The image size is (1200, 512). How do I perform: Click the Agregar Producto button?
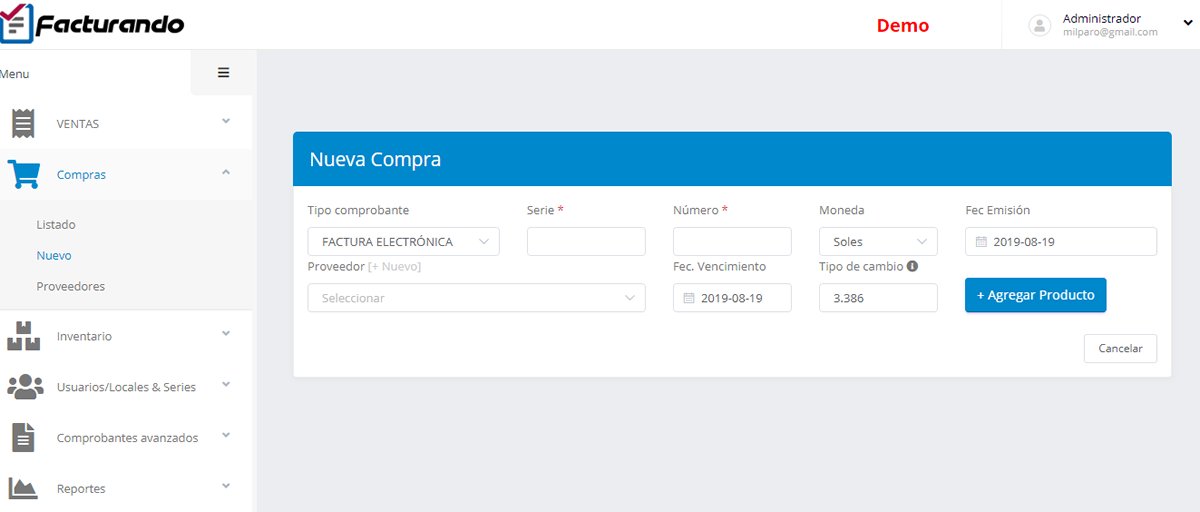click(1035, 295)
